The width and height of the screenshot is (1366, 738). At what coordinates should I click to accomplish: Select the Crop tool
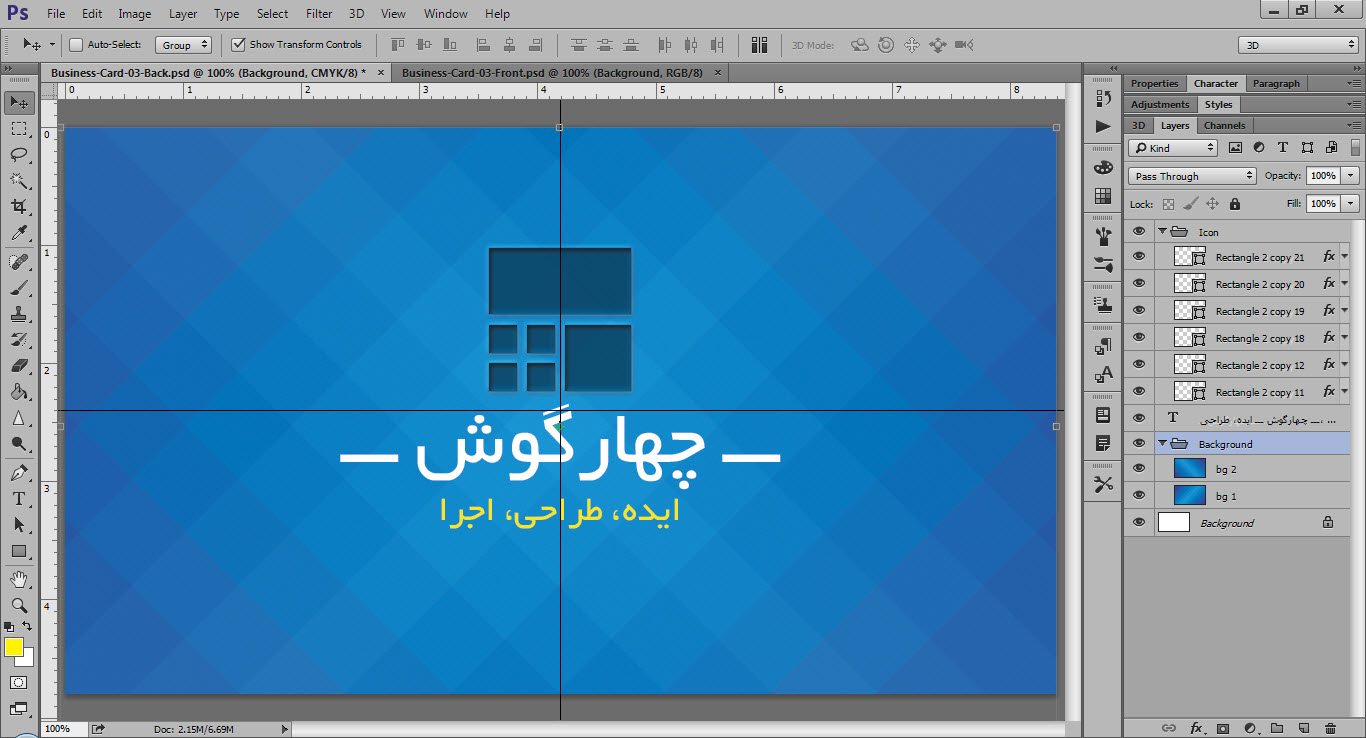point(19,207)
